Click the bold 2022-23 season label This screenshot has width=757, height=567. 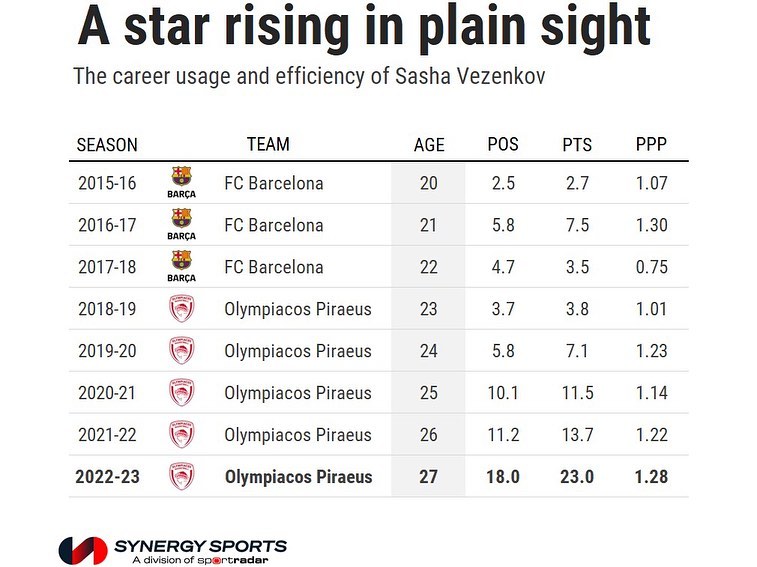[x=107, y=476]
